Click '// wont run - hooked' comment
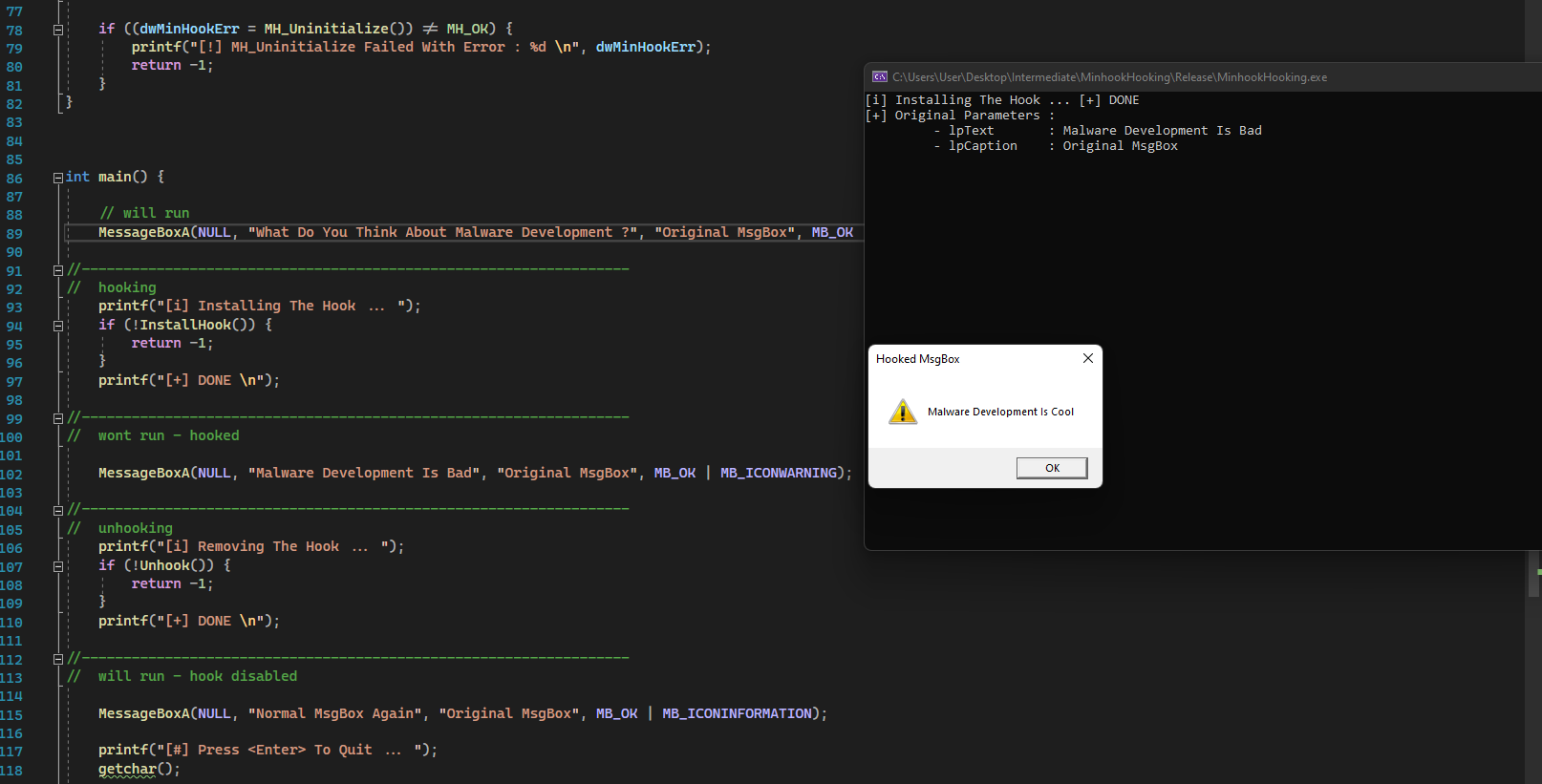1542x784 pixels. click(x=153, y=435)
